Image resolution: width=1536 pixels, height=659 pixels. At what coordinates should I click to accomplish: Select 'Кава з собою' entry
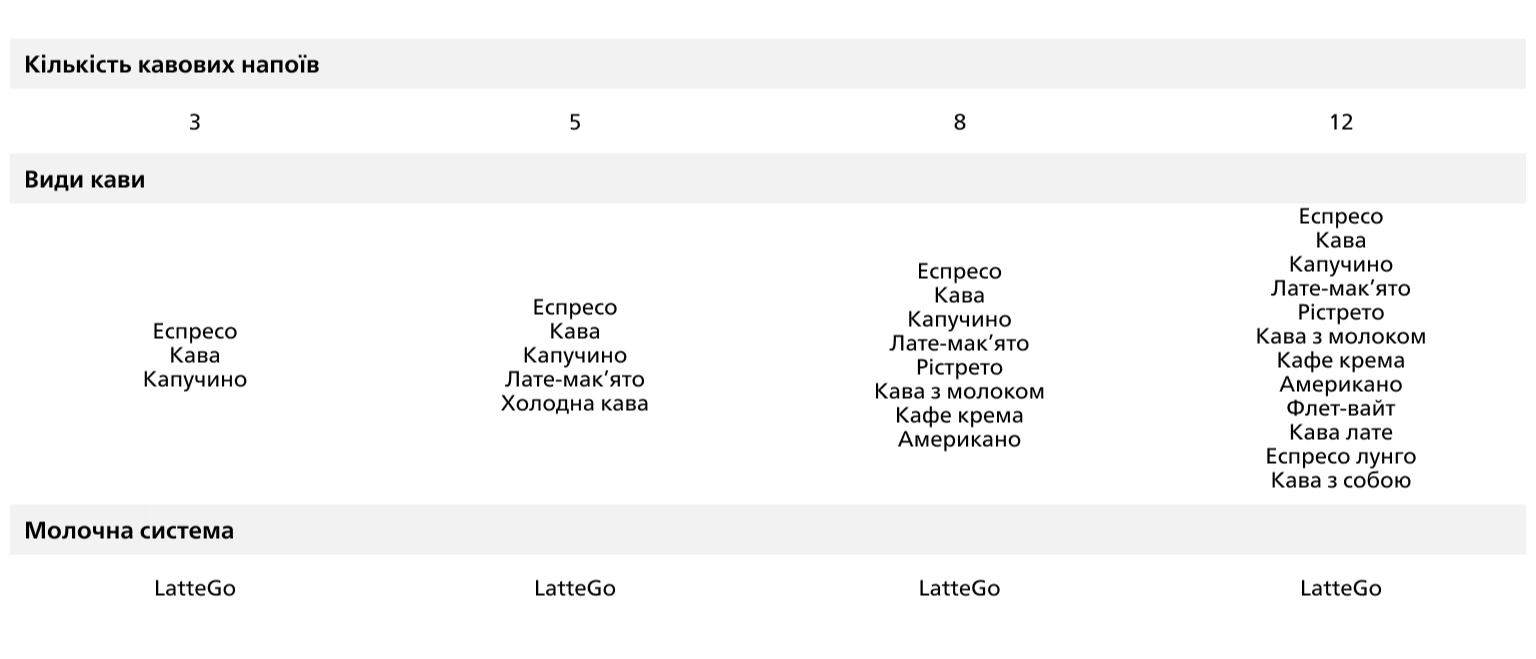tap(1341, 480)
